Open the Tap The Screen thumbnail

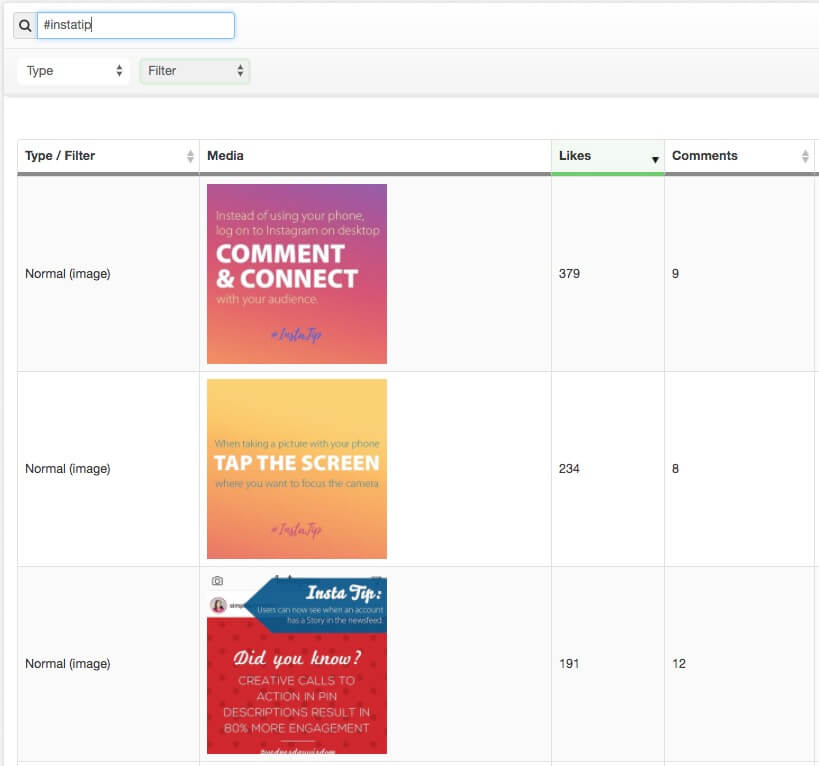click(297, 469)
